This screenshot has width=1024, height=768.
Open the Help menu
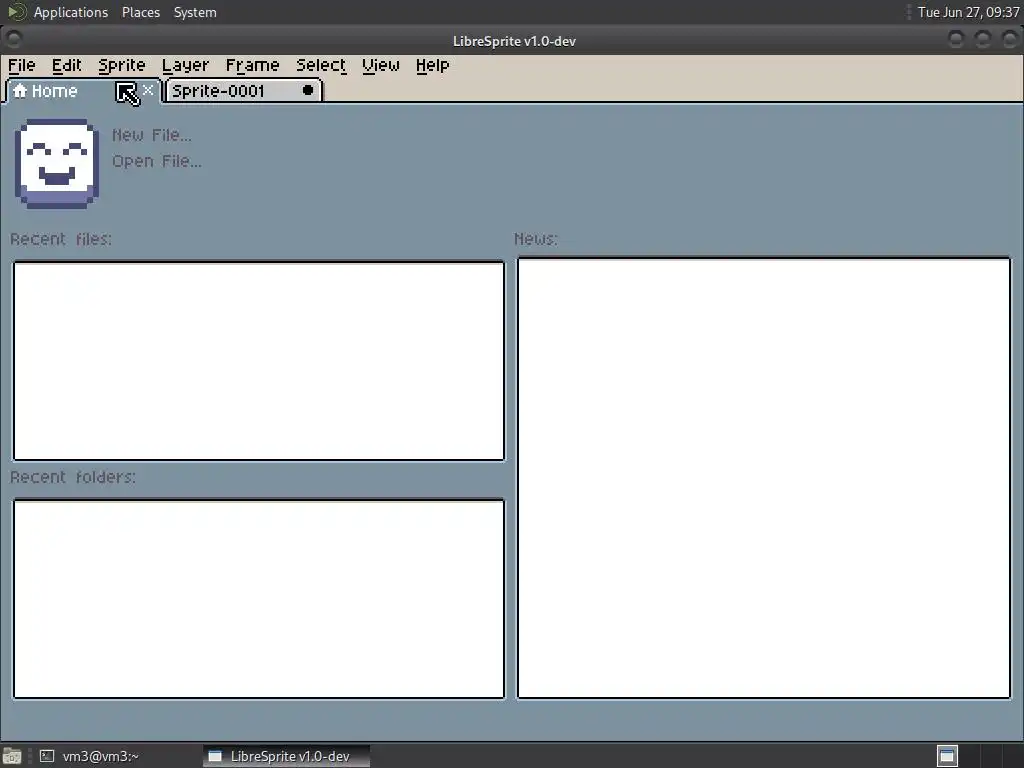[432, 65]
